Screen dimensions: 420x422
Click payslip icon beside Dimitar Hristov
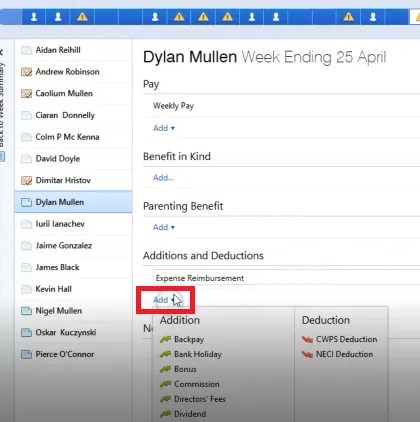(26, 180)
